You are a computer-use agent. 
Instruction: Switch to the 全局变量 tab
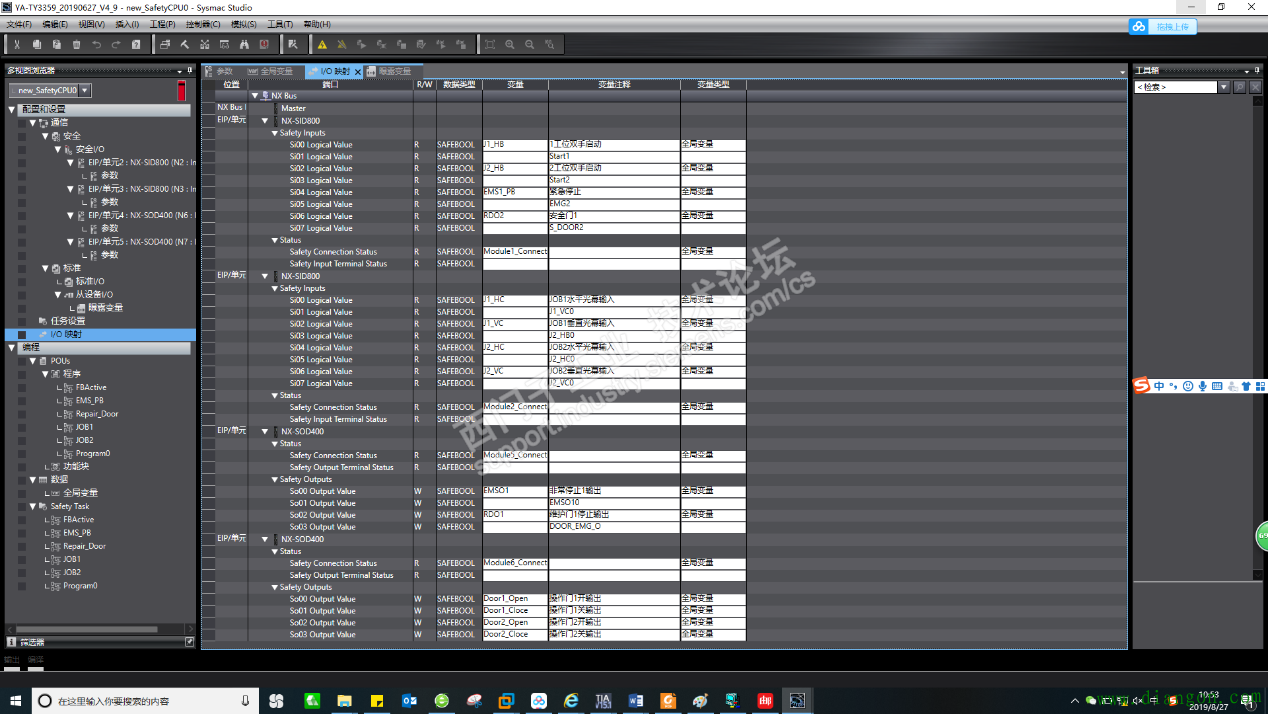[276, 72]
